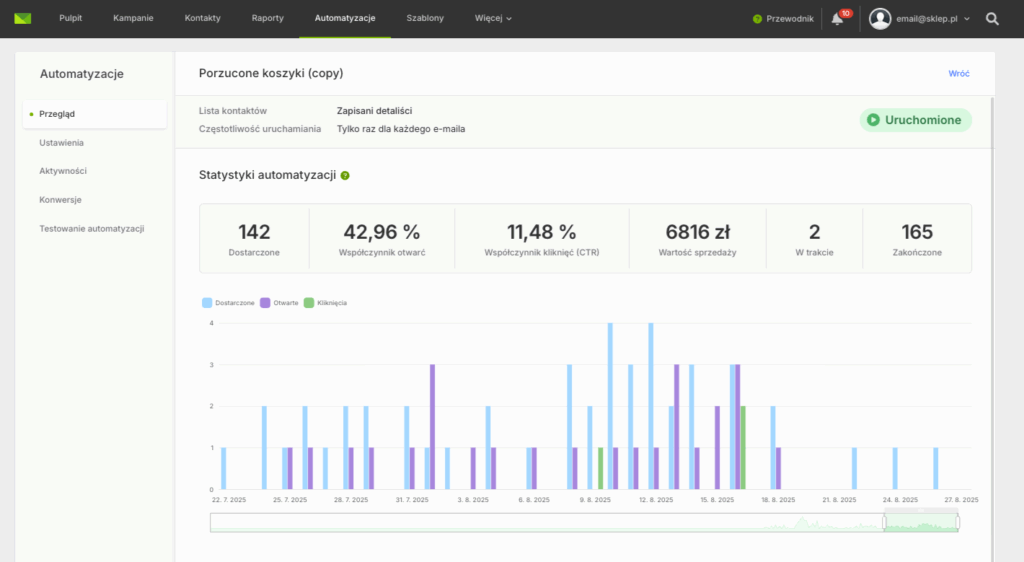Click the user avatar icon
Screen dimensions: 1024x562
coord(880,19)
